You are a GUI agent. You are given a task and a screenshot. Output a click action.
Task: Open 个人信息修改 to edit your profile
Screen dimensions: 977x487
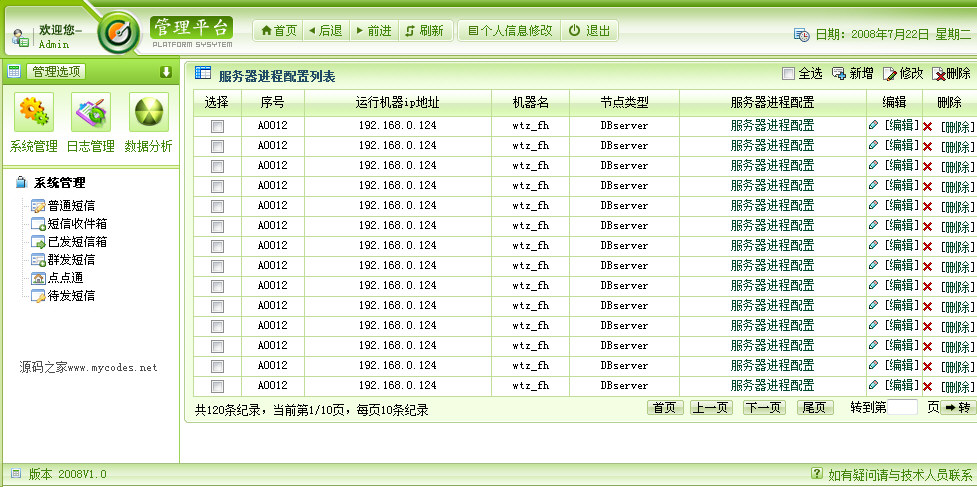click(510, 31)
